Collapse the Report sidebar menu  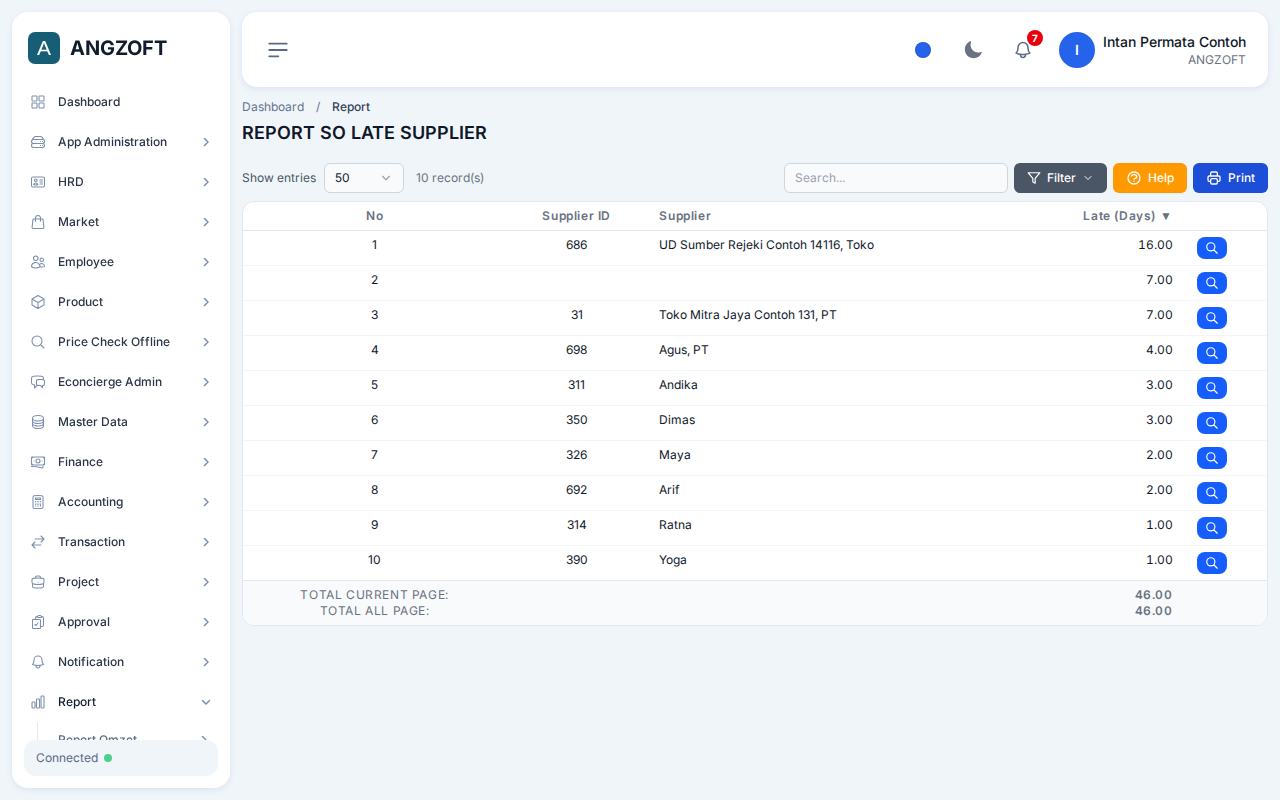pyautogui.click(x=121, y=702)
